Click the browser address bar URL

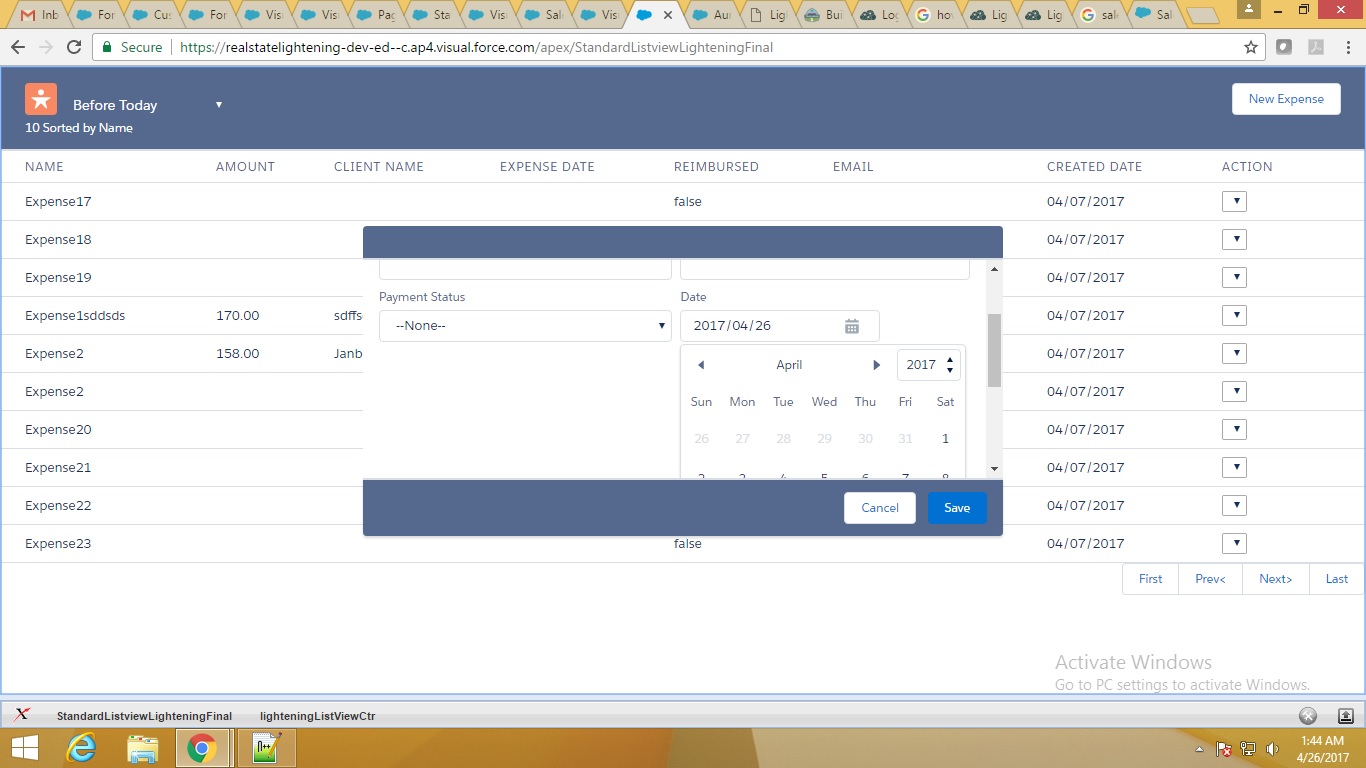click(x=476, y=47)
